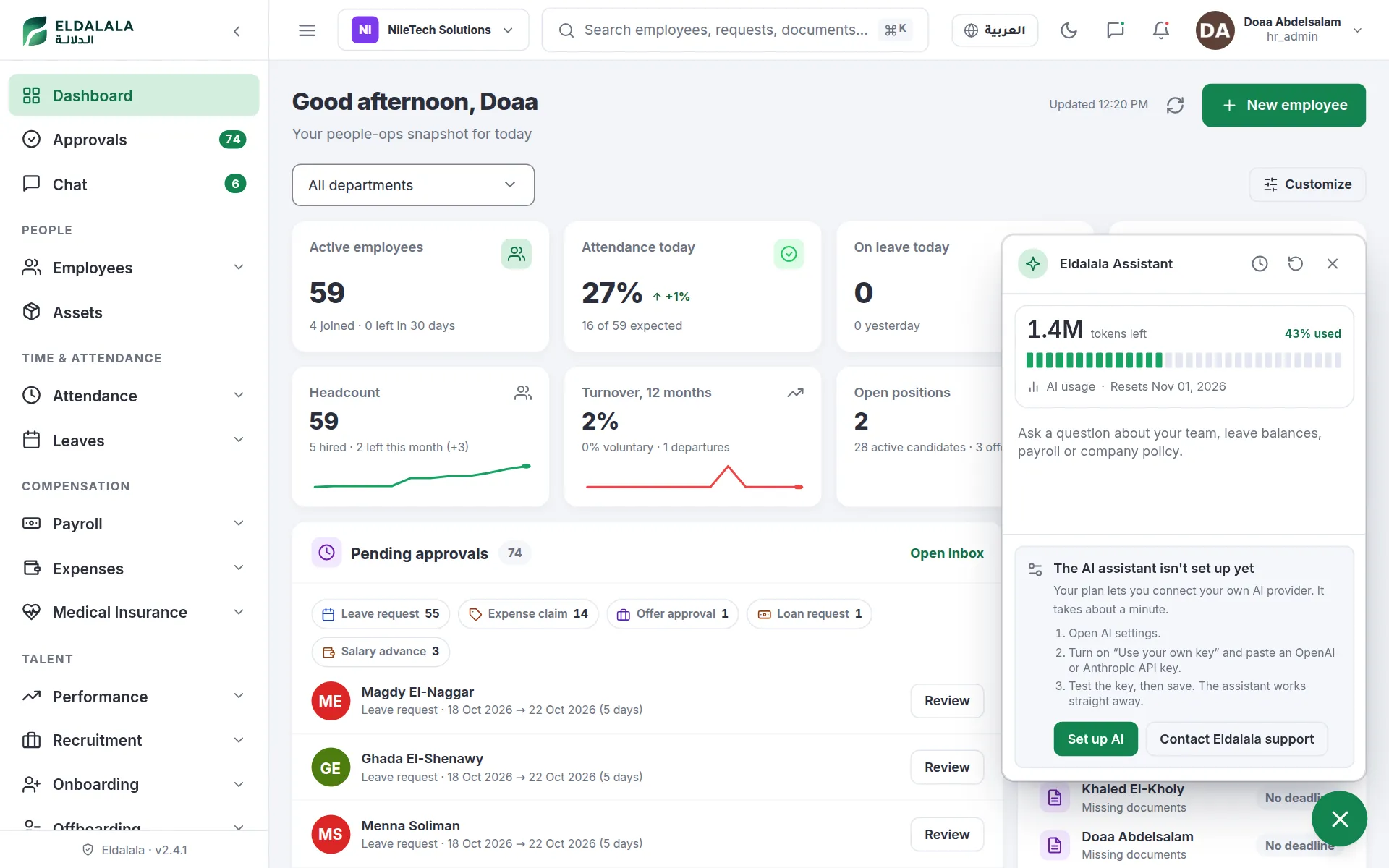
Task: Click the tokens usage progress bar
Action: coord(1184,360)
